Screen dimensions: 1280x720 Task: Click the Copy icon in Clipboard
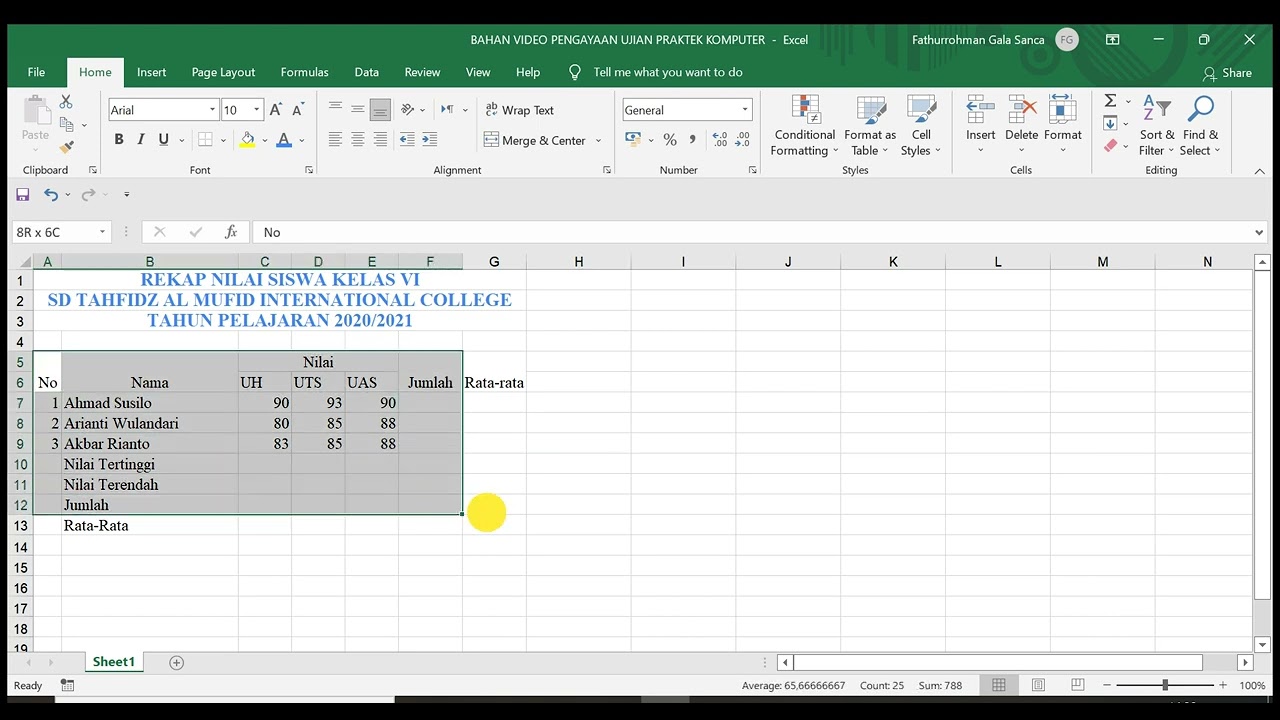pyautogui.click(x=67, y=125)
